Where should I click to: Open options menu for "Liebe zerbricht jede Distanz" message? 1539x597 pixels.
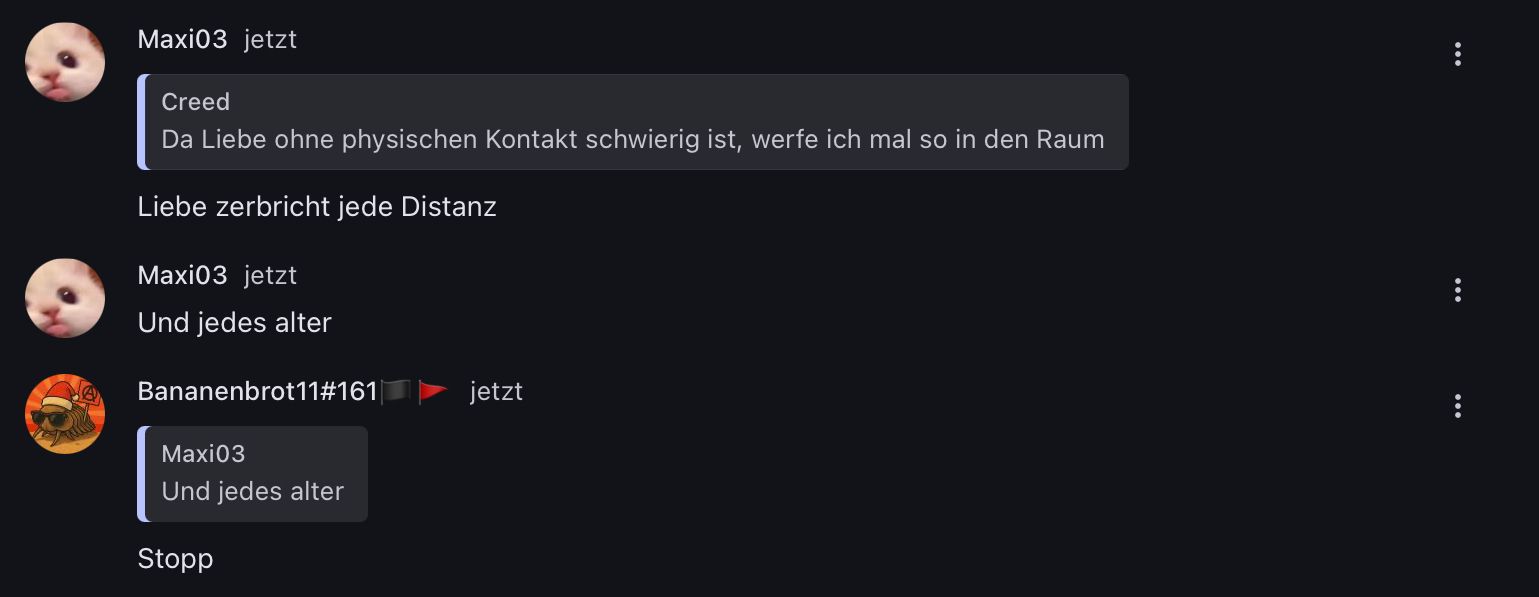tap(1457, 54)
